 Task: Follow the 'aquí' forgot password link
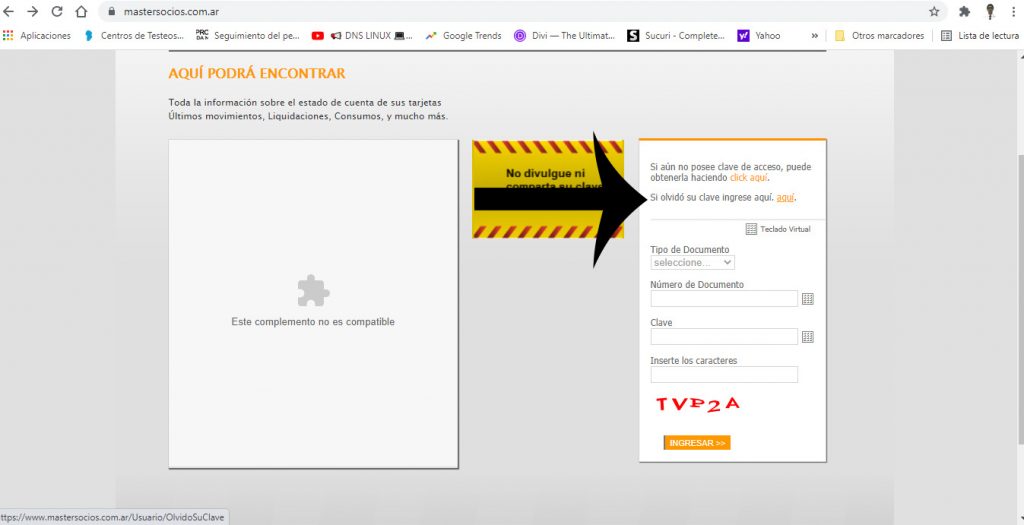[785, 197]
